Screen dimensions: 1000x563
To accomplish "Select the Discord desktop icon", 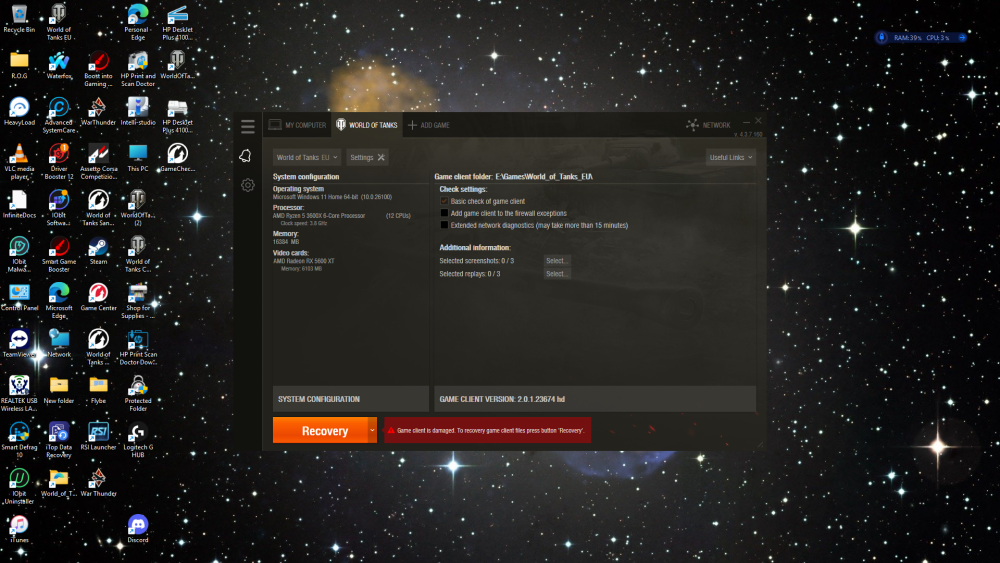I will tap(138, 529).
